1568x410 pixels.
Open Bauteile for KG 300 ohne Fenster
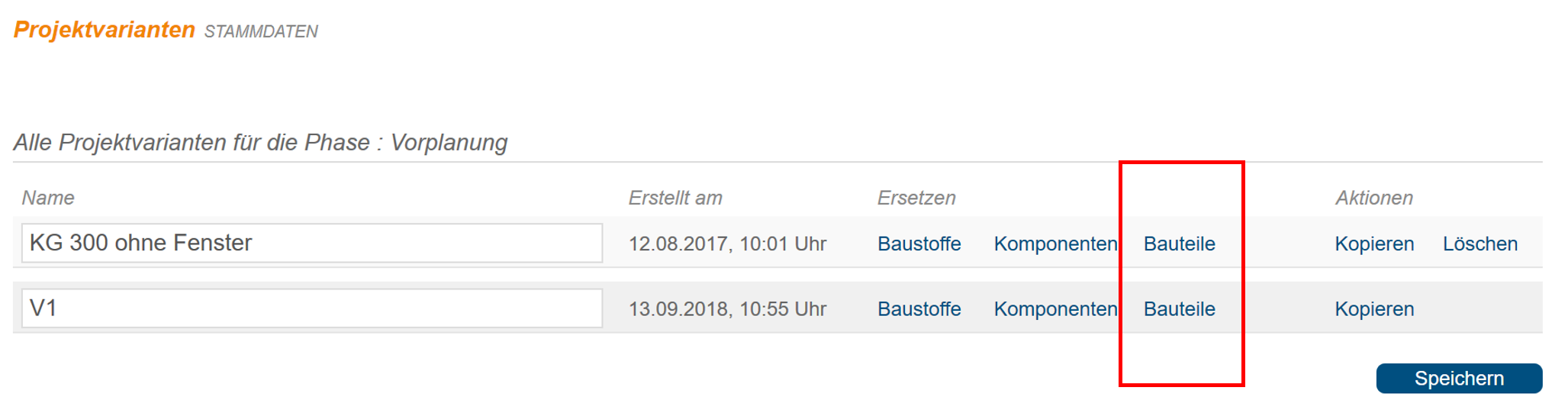(x=1180, y=244)
